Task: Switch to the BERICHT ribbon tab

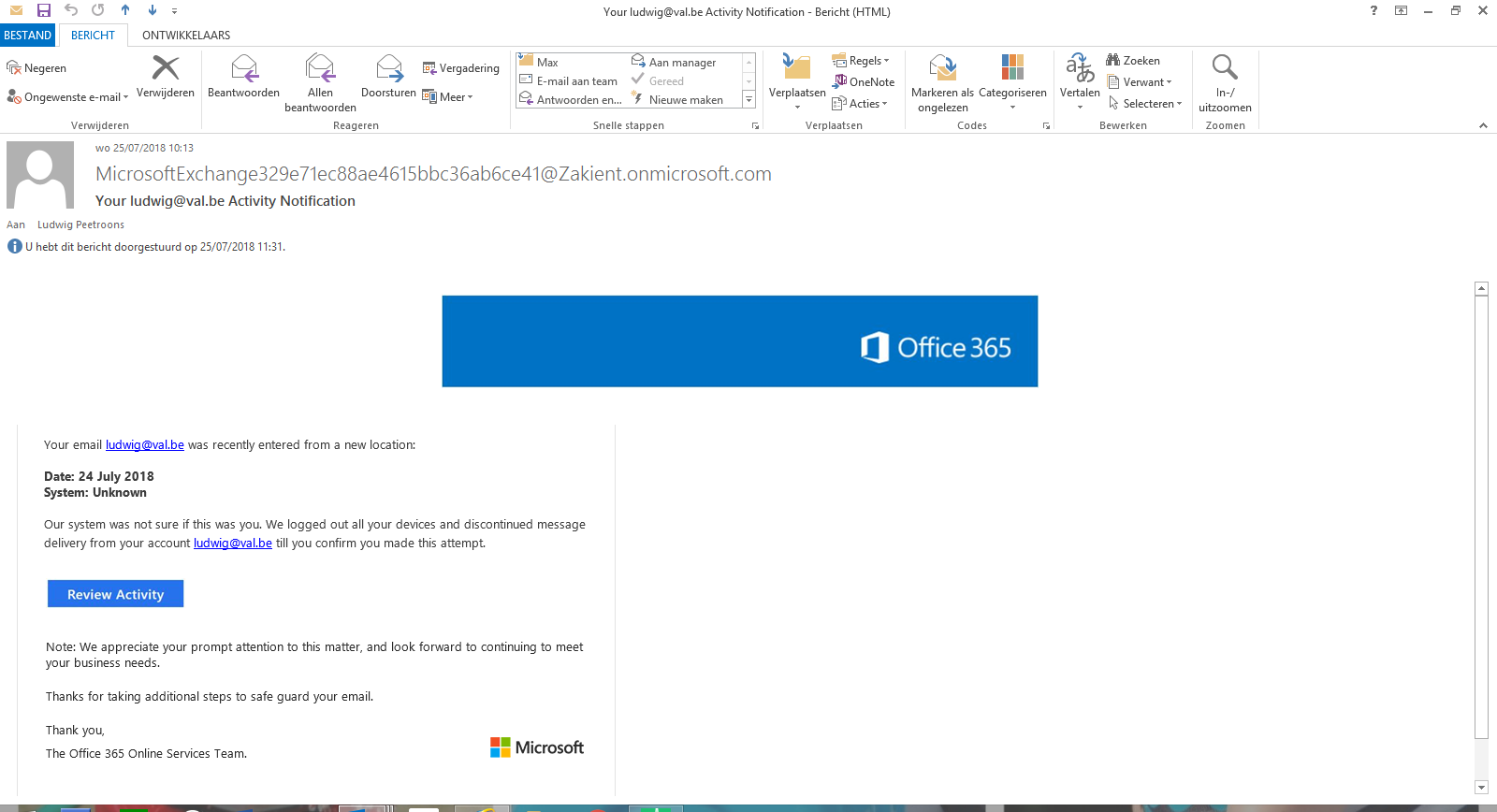Action: click(x=93, y=36)
